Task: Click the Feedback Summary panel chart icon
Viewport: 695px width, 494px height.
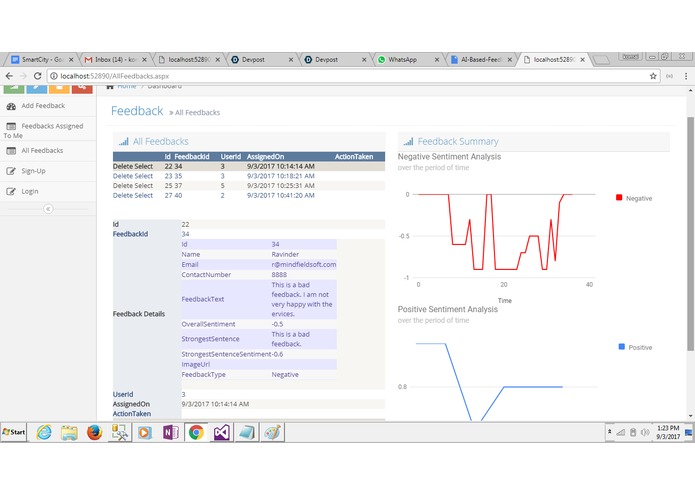Action: pos(408,142)
